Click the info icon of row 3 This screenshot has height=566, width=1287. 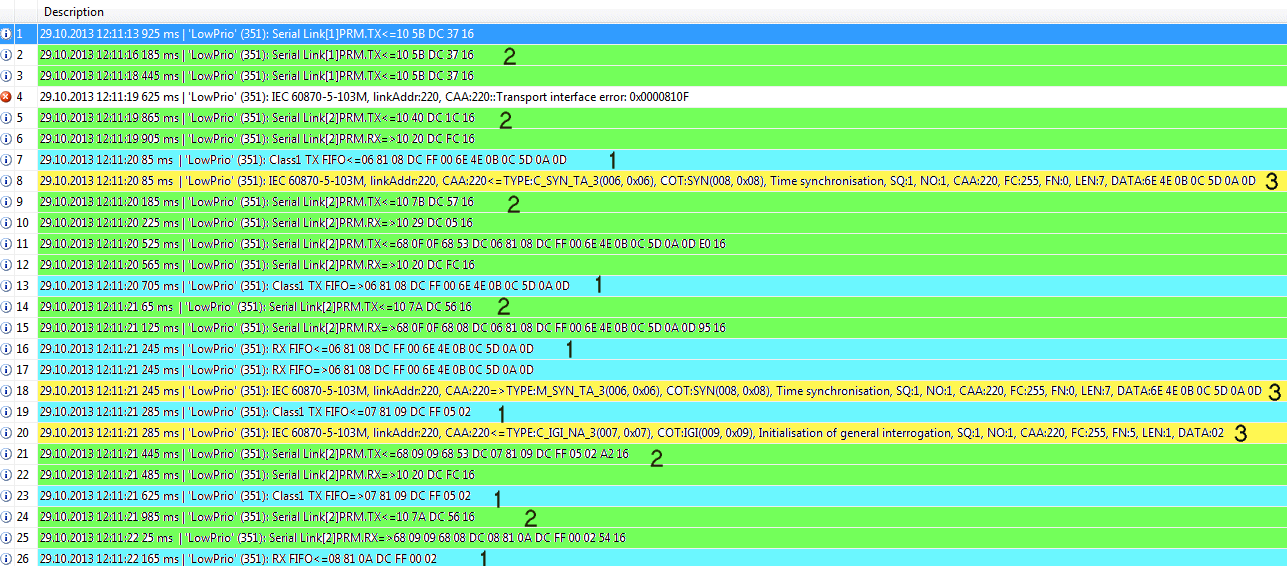click(7, 76)
